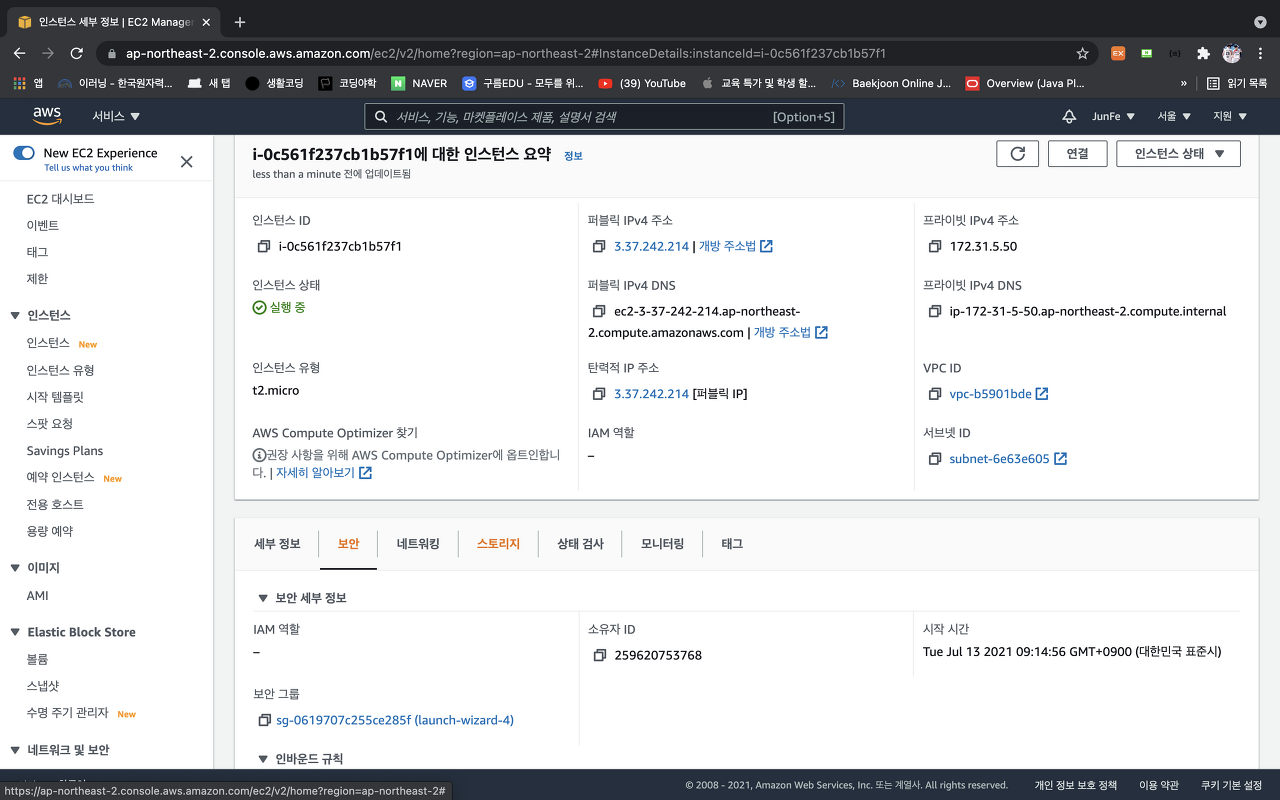
Task: Switch to the 상태 검사 tab
Action: (x=580, y=544)
